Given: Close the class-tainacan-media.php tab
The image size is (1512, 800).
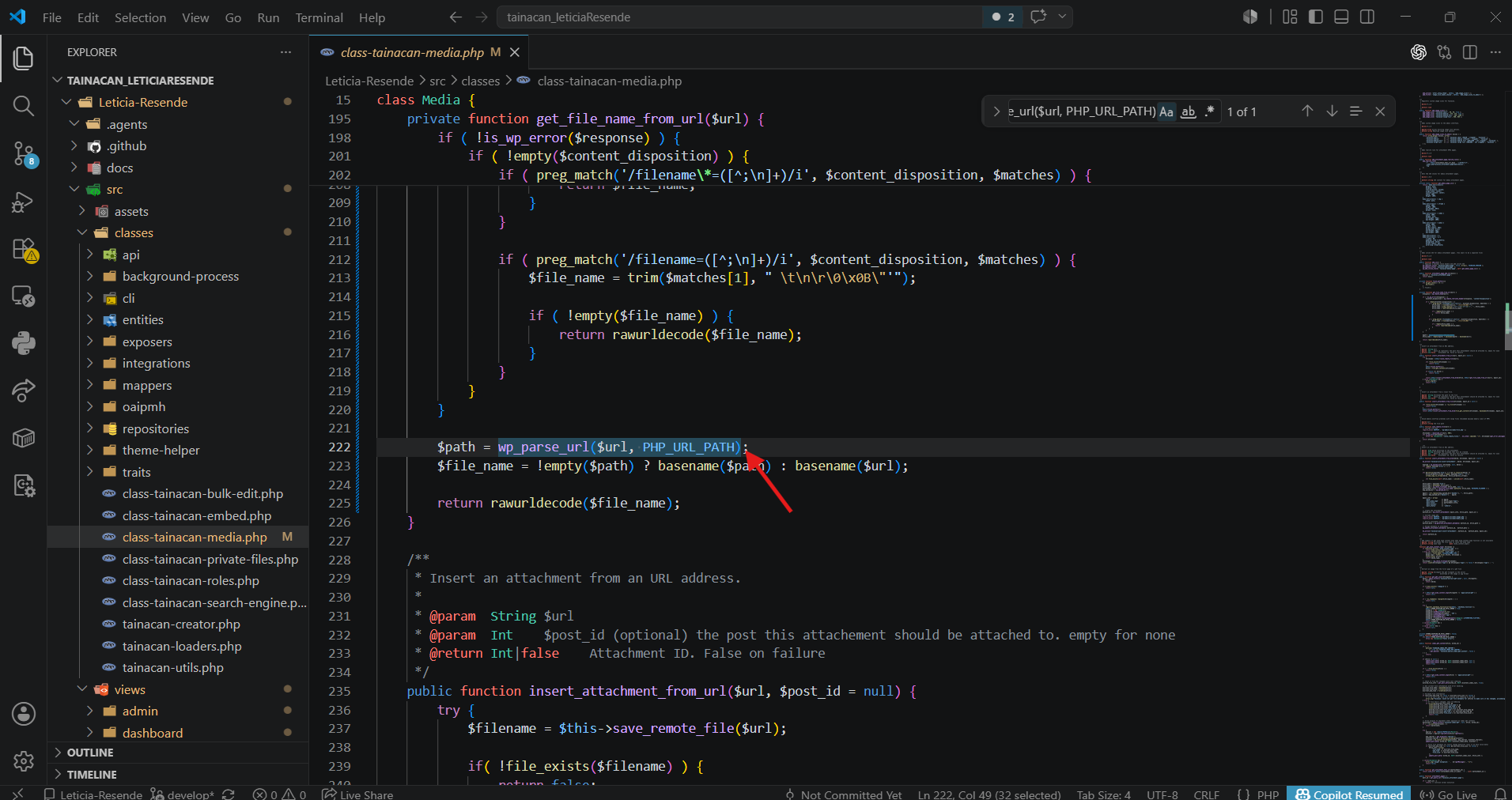Looking at the screenshot, I should (x=515, y=52).
